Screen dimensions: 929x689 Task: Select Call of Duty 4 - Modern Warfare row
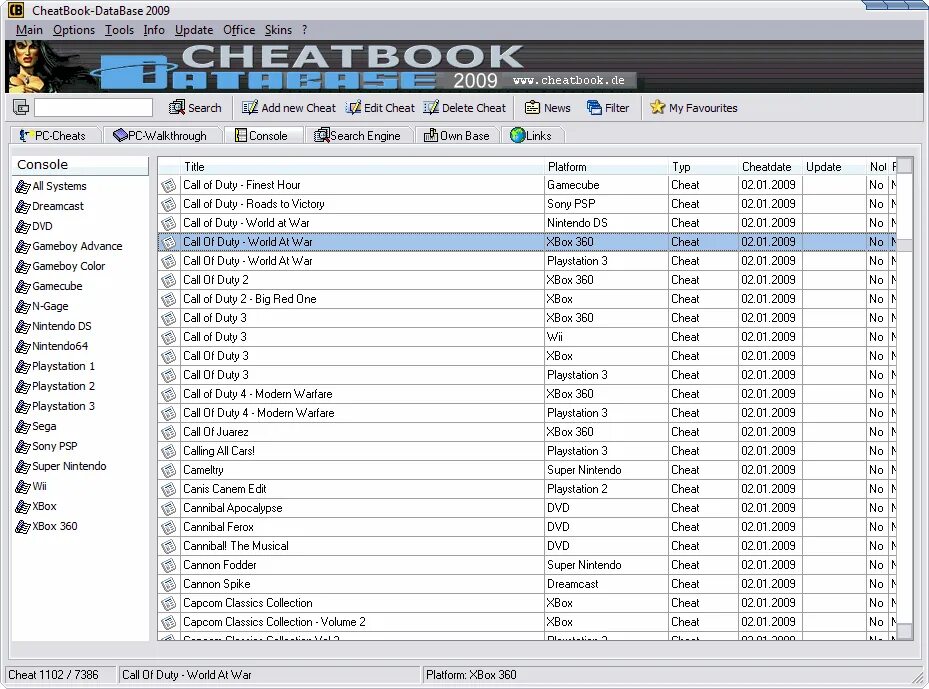(x=527, y=394)
